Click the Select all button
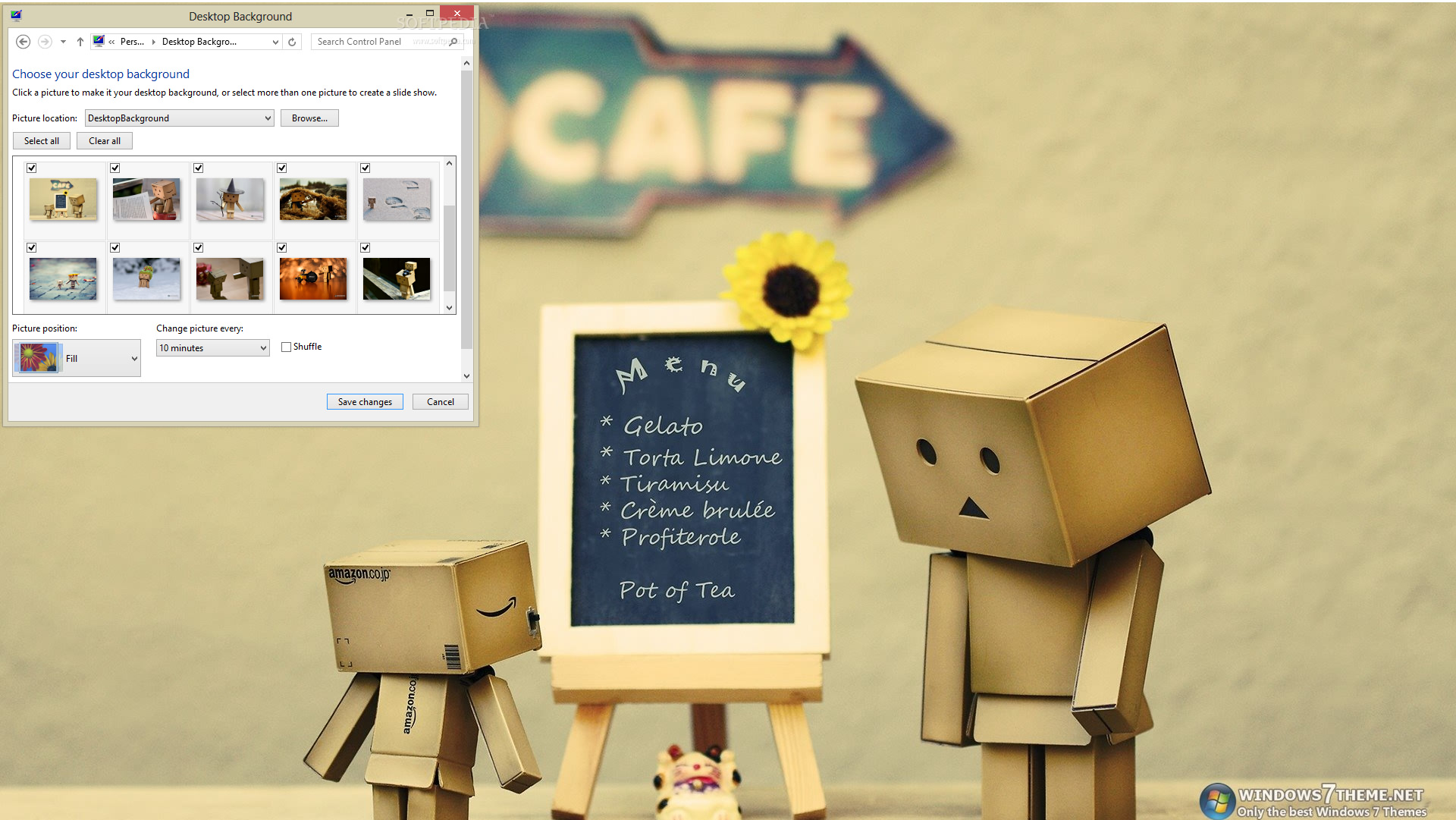1456x820 pixels. [x=42, y=141]
